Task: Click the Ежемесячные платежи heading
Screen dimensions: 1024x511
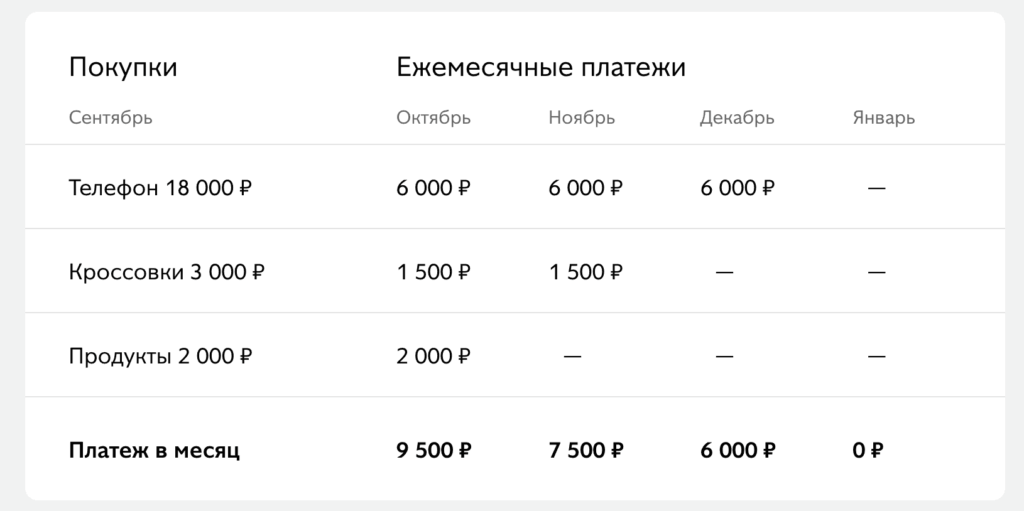Action: (x=541, y=68)
